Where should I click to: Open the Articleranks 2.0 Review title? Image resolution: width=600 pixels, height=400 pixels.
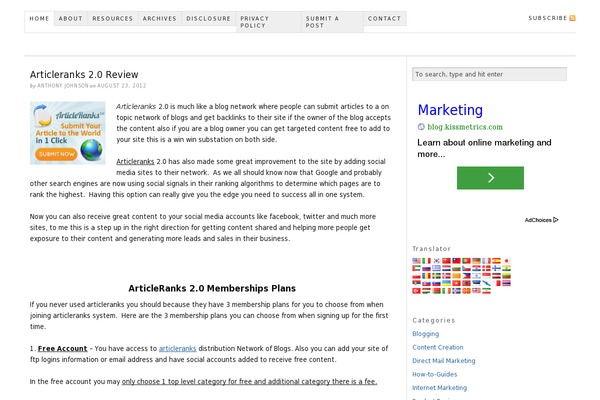(84, 74)
